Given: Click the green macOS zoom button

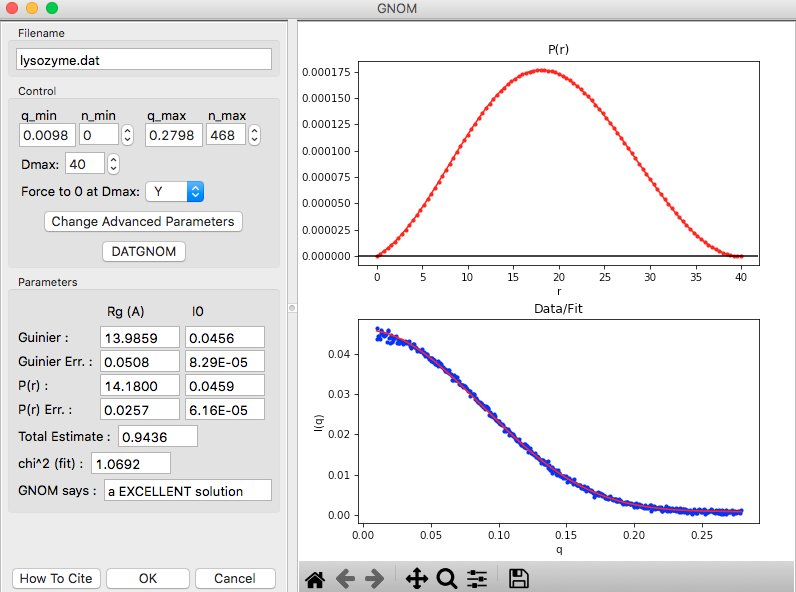Looking at the screenshot, I should [x=52, y=8].
